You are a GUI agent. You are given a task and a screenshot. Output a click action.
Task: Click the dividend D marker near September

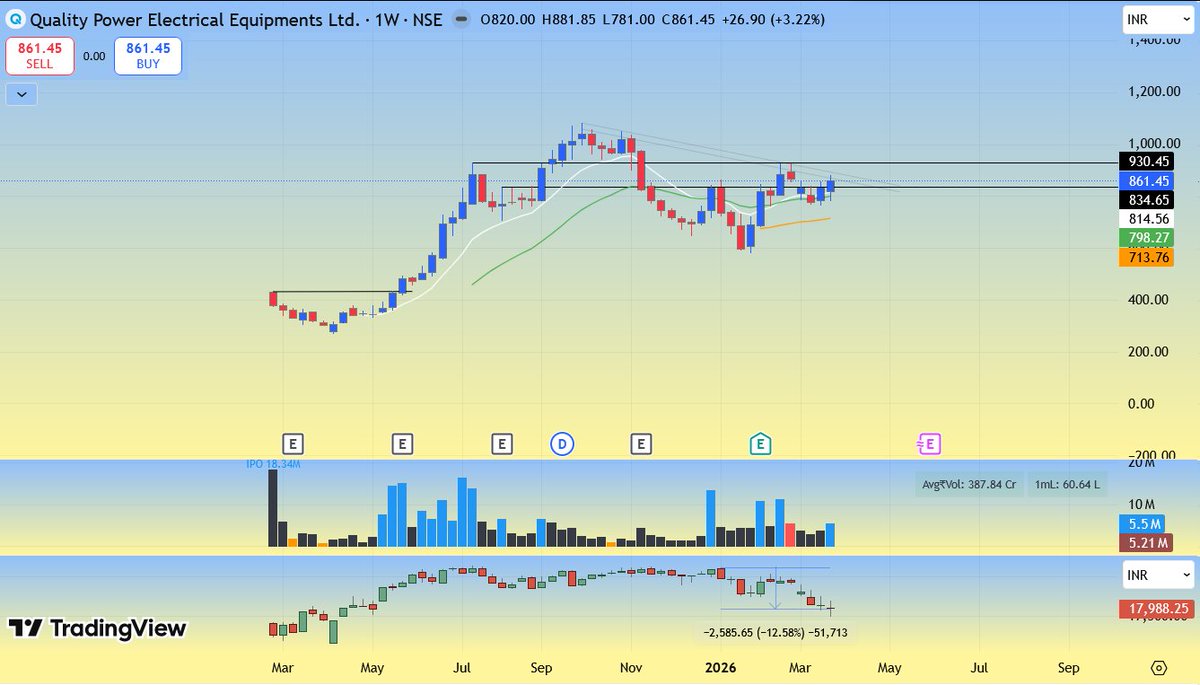click(562, 444)
